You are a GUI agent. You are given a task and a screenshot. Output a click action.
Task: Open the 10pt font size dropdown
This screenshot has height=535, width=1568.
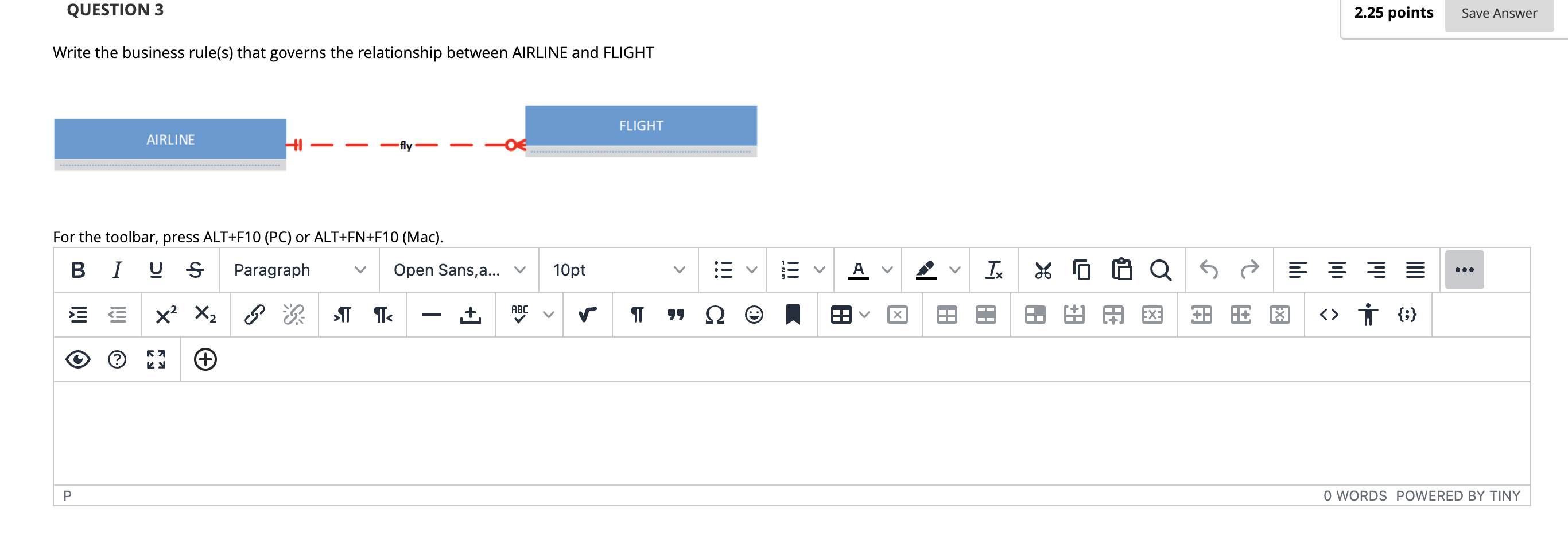click(619, 270)
